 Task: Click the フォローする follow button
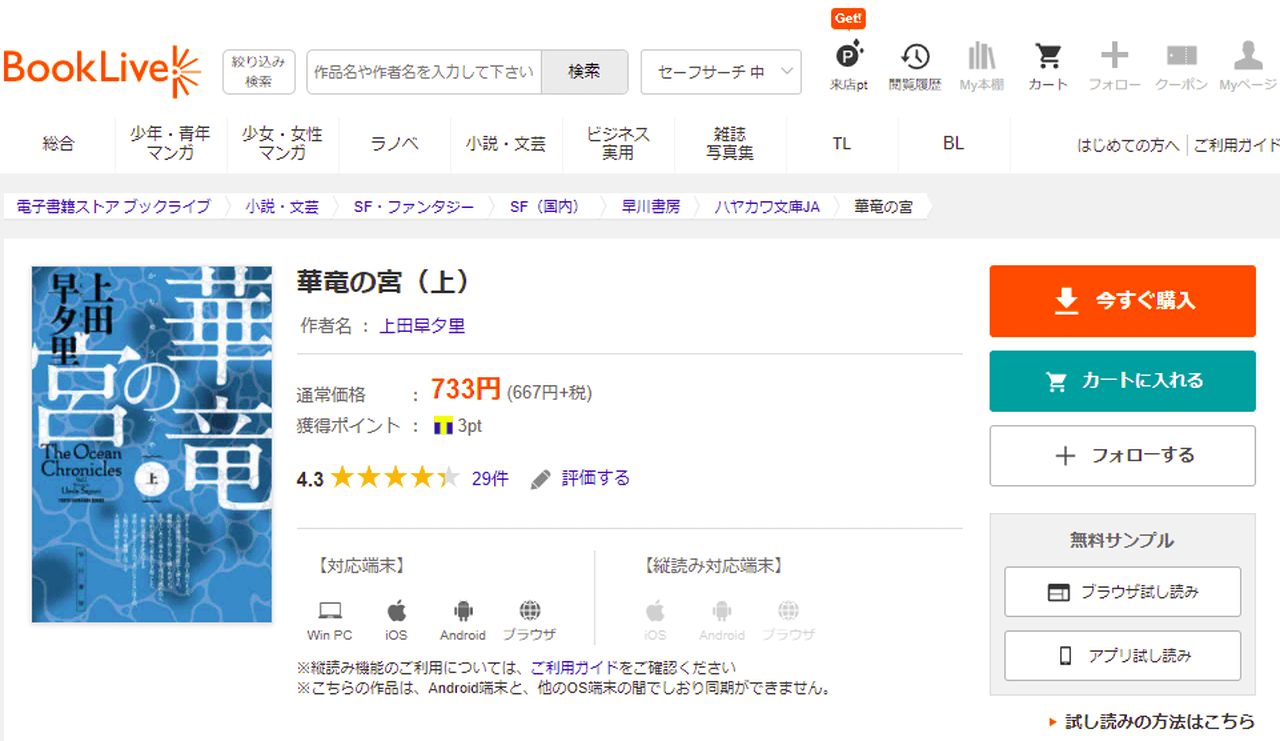[x=1122, y=456]
